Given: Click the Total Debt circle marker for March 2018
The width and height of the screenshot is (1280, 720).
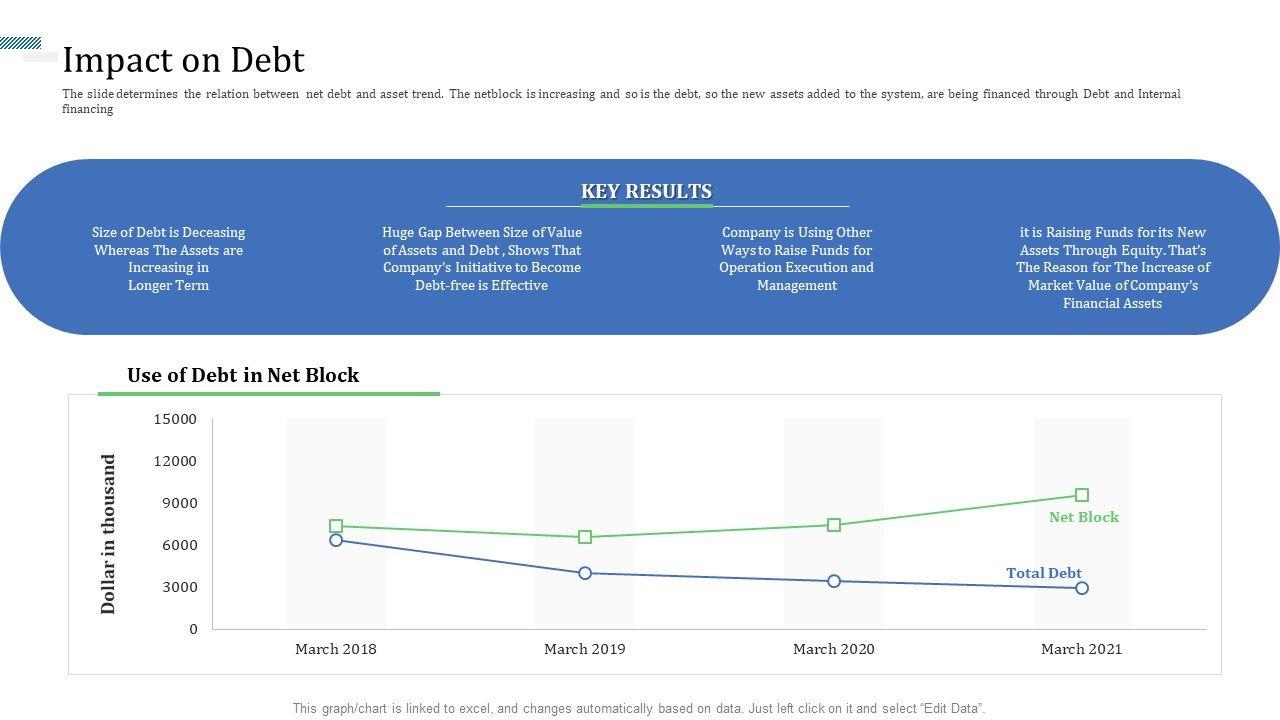Looking at the screenshot, I should [336, 540].
